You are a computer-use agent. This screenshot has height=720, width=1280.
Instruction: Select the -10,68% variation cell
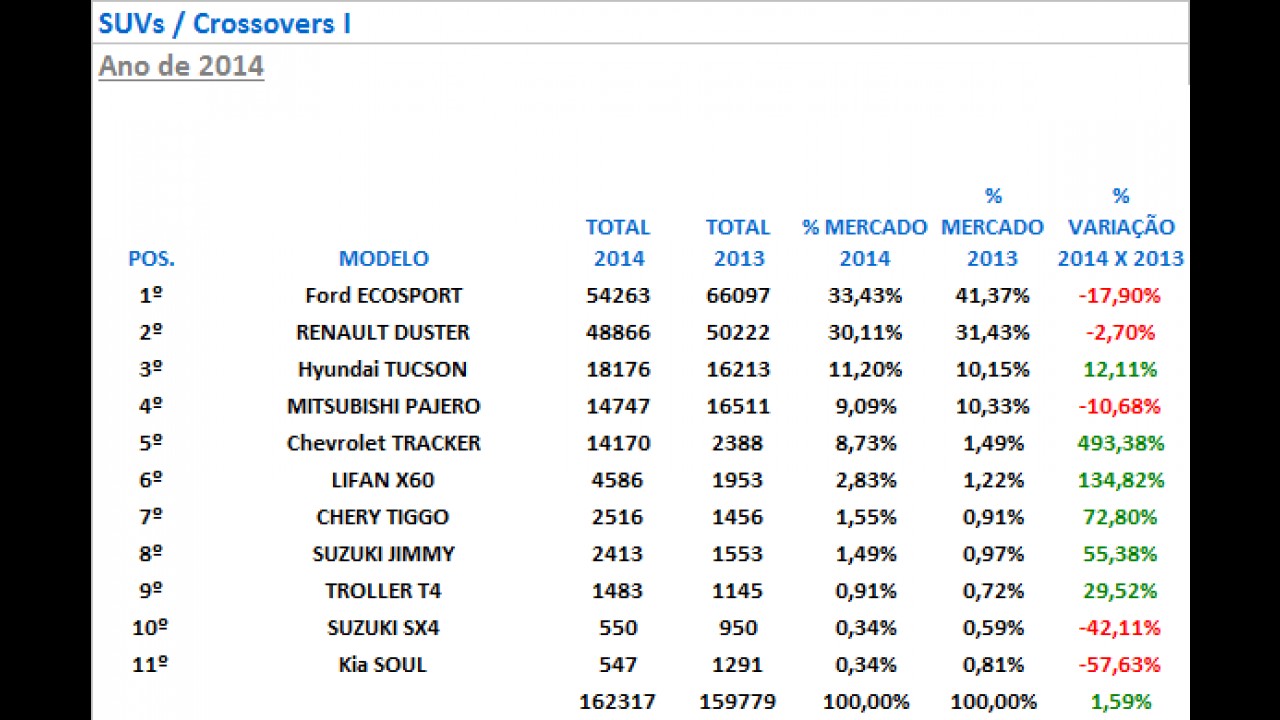tap(1120, 407)
